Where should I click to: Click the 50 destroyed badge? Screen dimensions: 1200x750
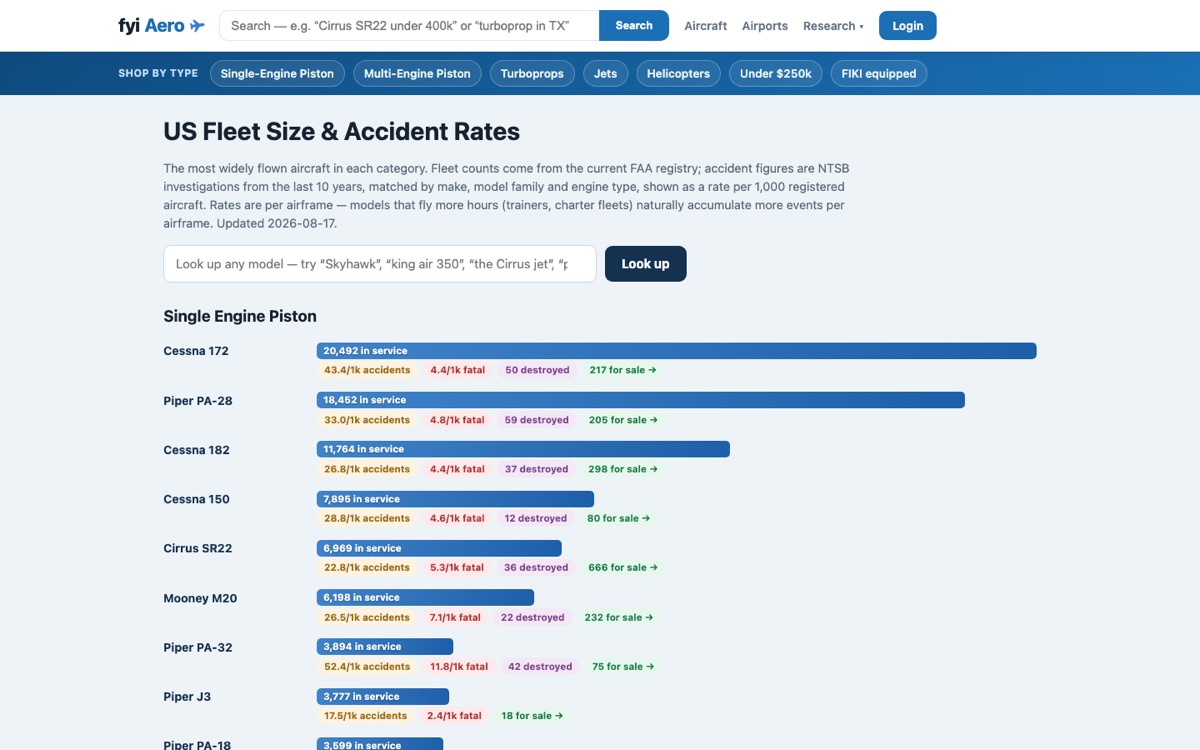537,370
